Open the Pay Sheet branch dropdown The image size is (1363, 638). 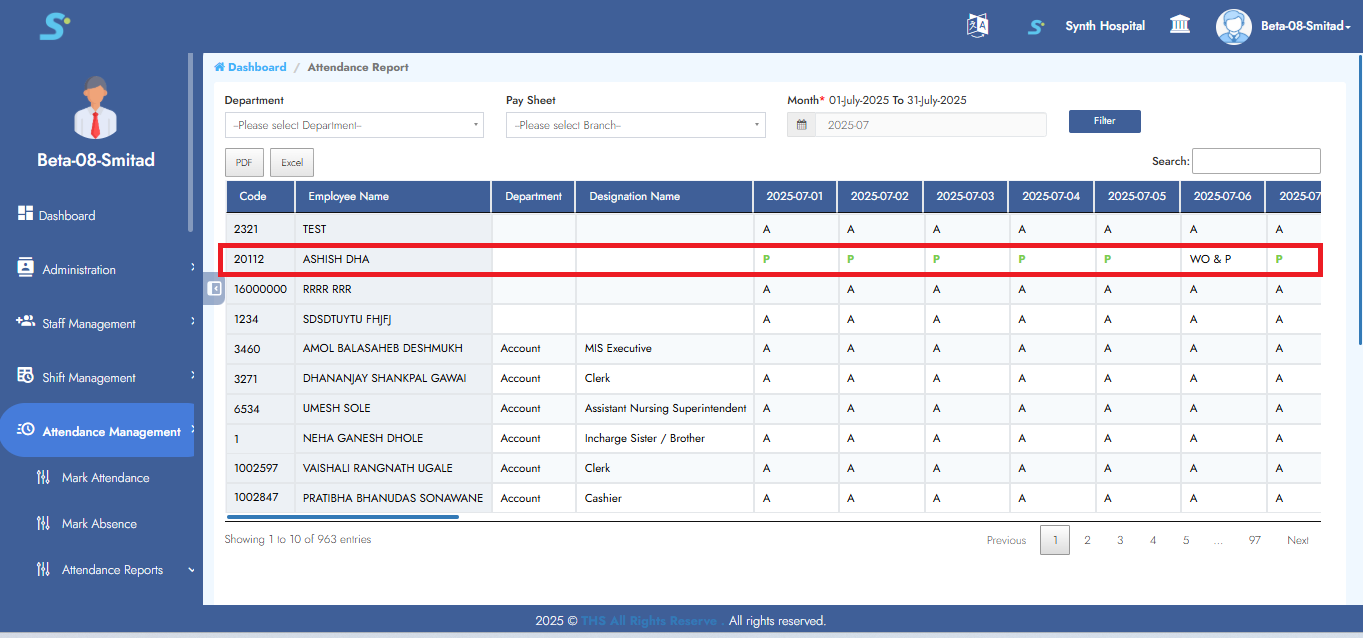pos(635,125)
